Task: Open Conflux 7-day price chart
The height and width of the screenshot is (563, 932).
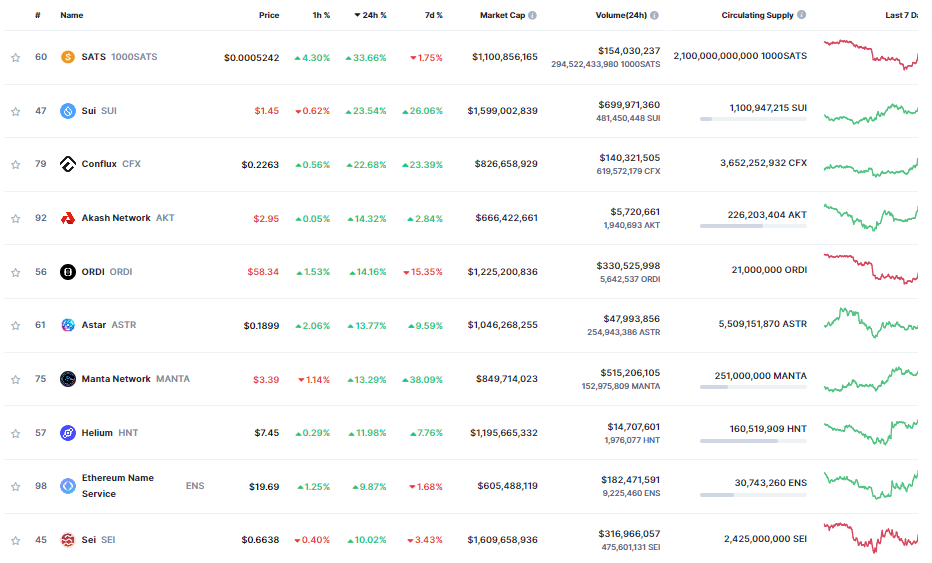Action: click(871, 167)
